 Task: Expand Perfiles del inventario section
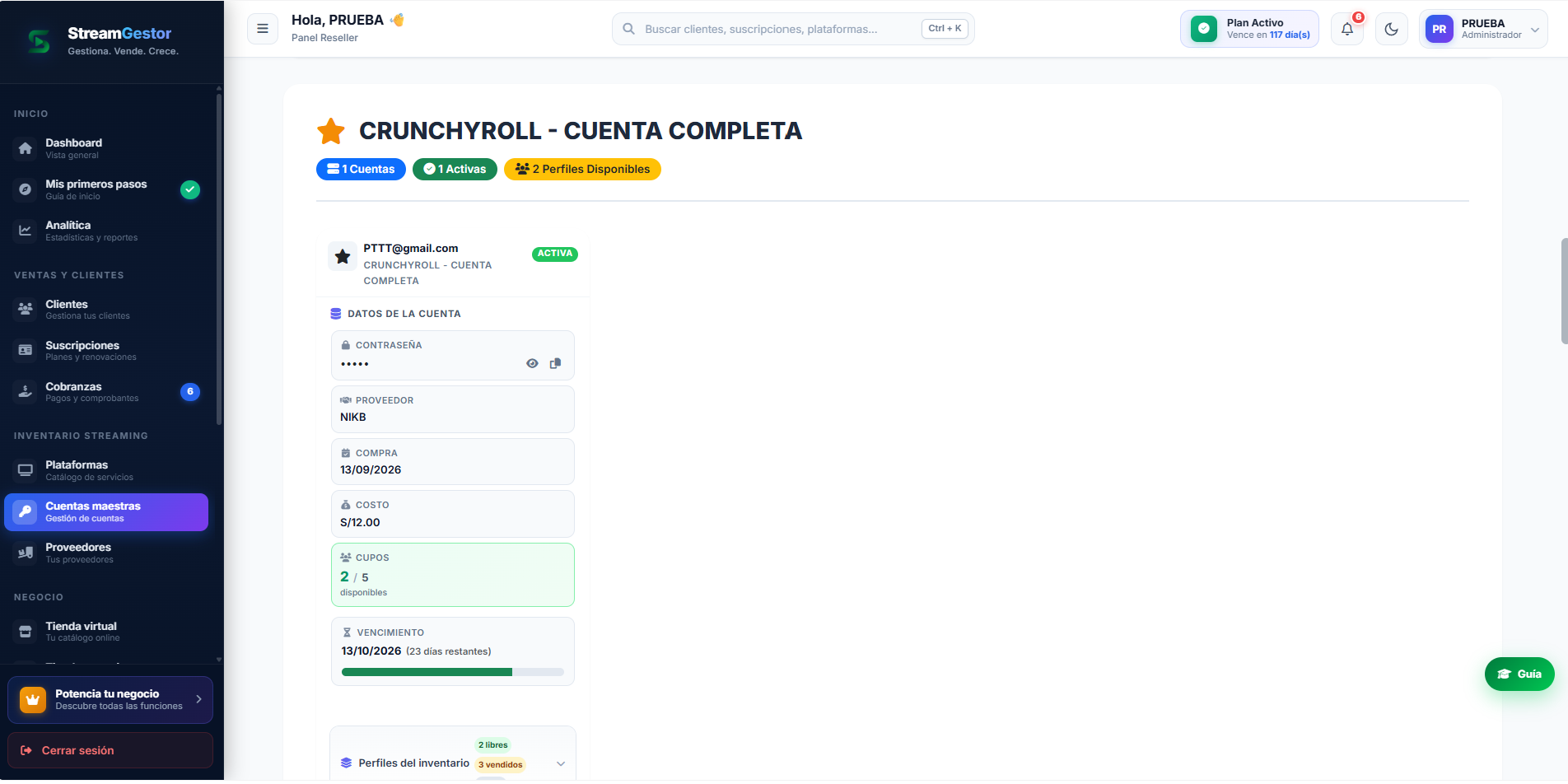tap(561, 763)
